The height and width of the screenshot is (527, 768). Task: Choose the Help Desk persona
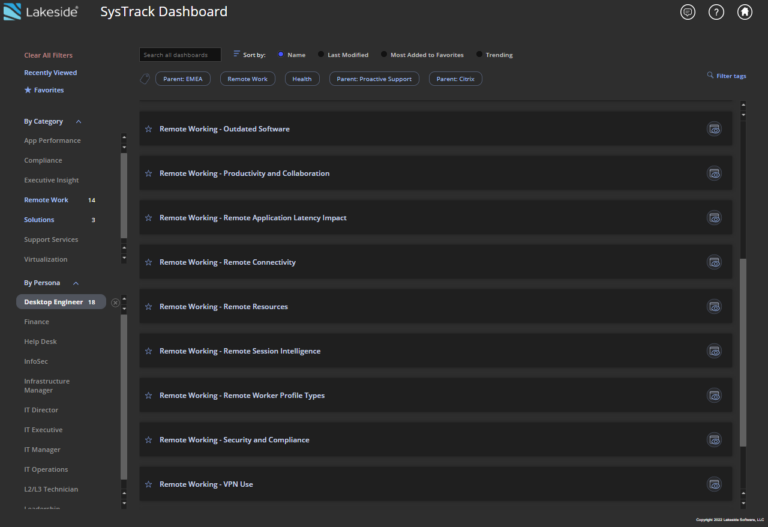(40, 342)
